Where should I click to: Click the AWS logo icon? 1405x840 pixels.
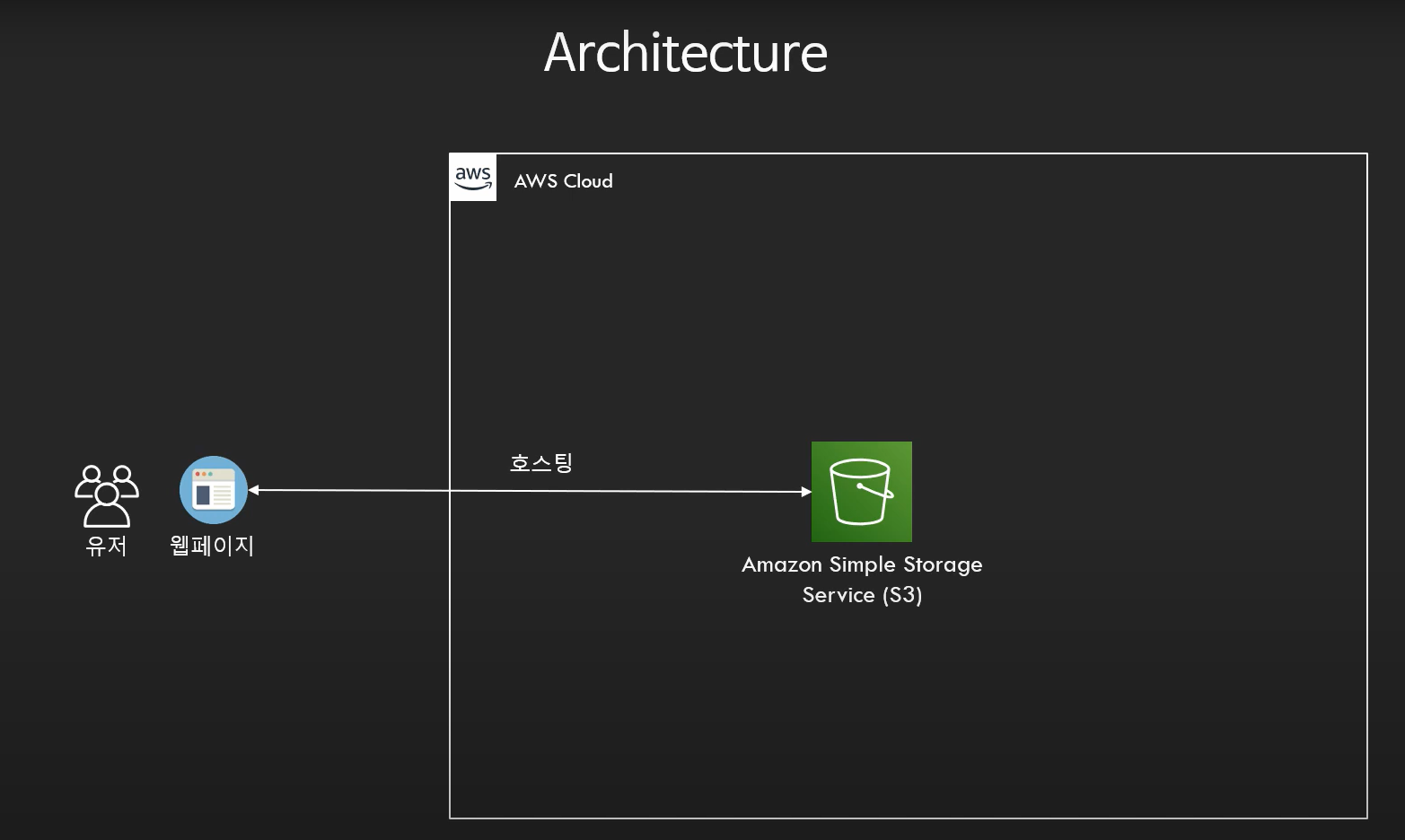(x=473, y=178)
